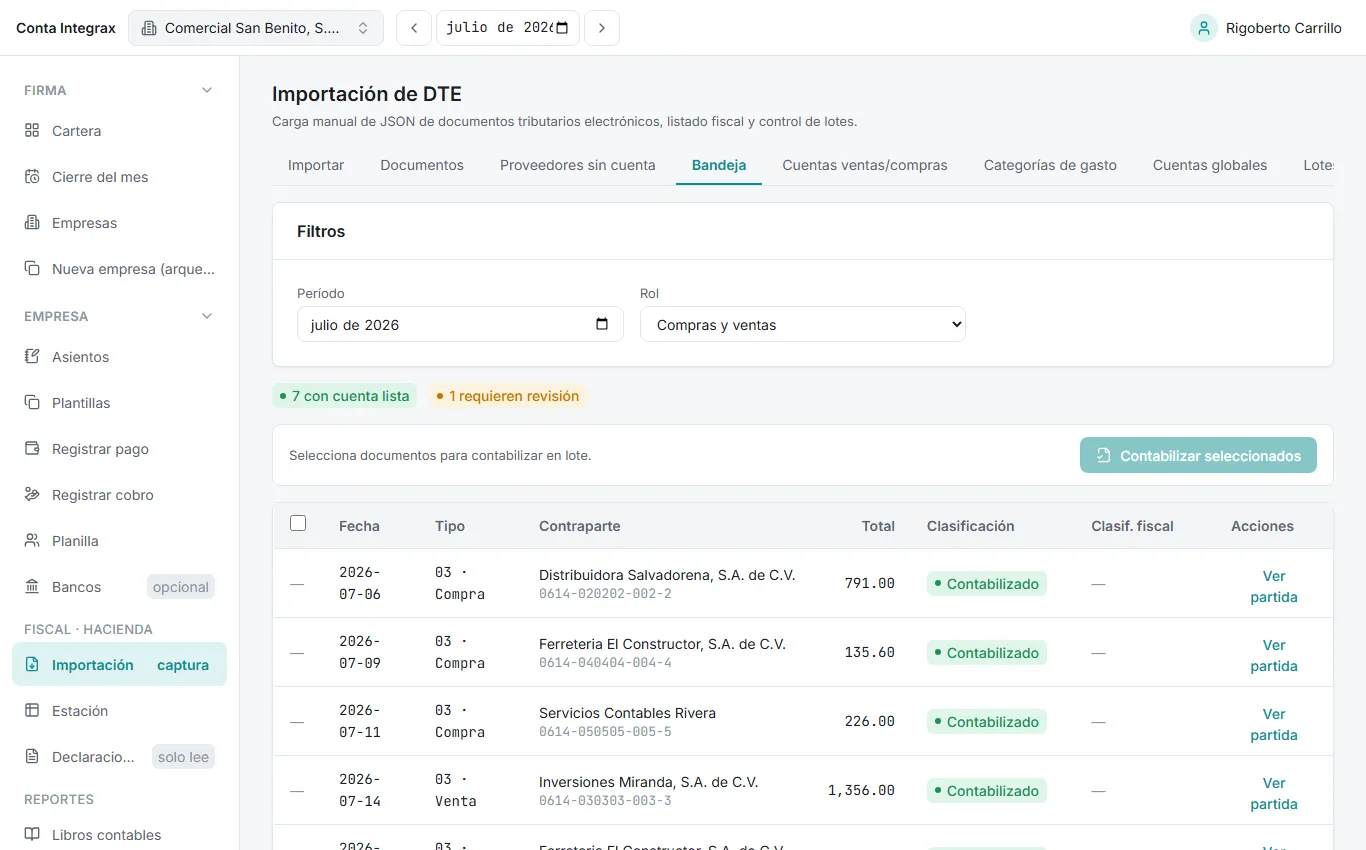Go to the previous month arrow
Viewport: 1366px width, 850px height.
414,28
